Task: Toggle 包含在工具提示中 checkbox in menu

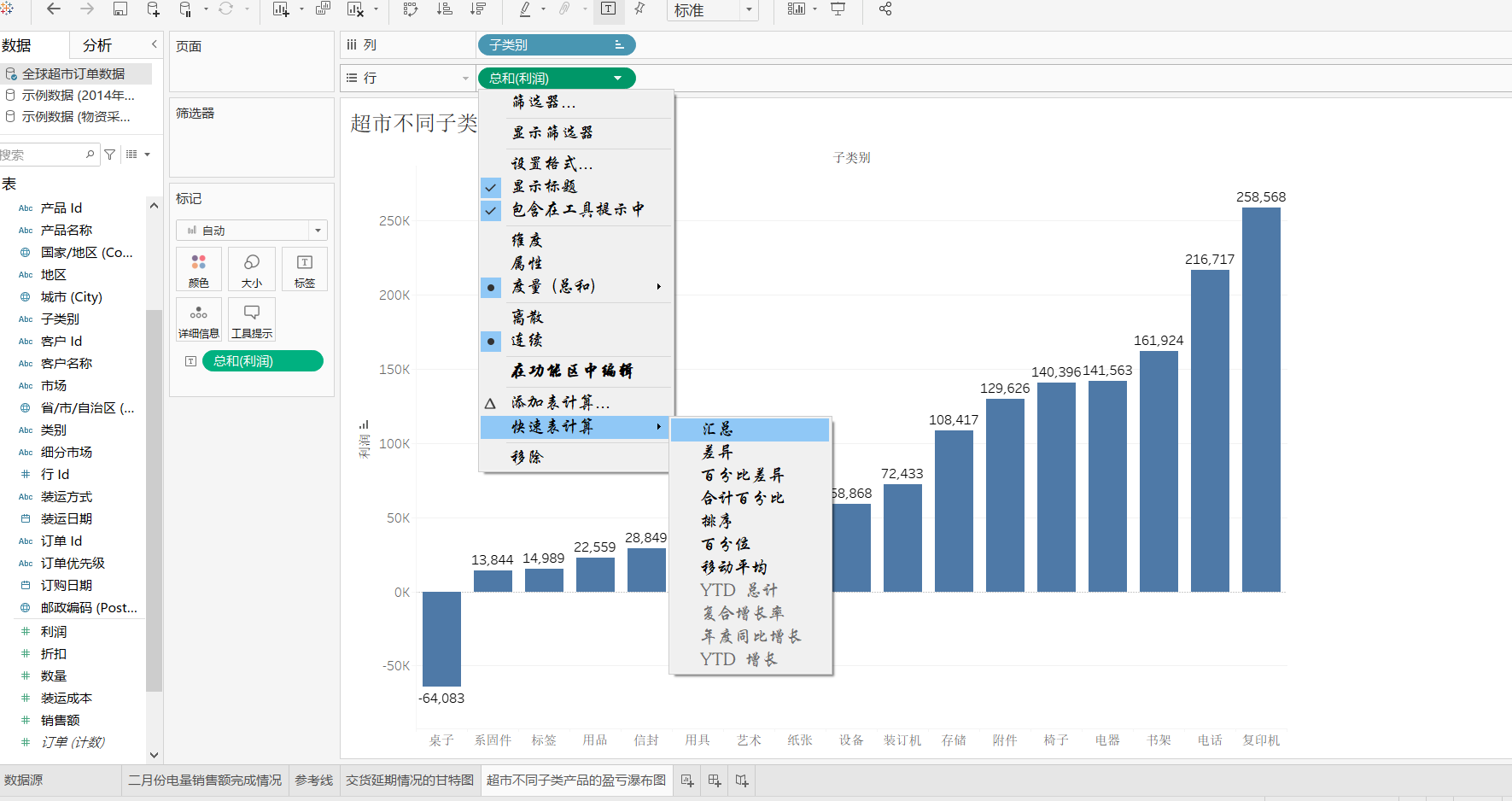Action: 491,210
